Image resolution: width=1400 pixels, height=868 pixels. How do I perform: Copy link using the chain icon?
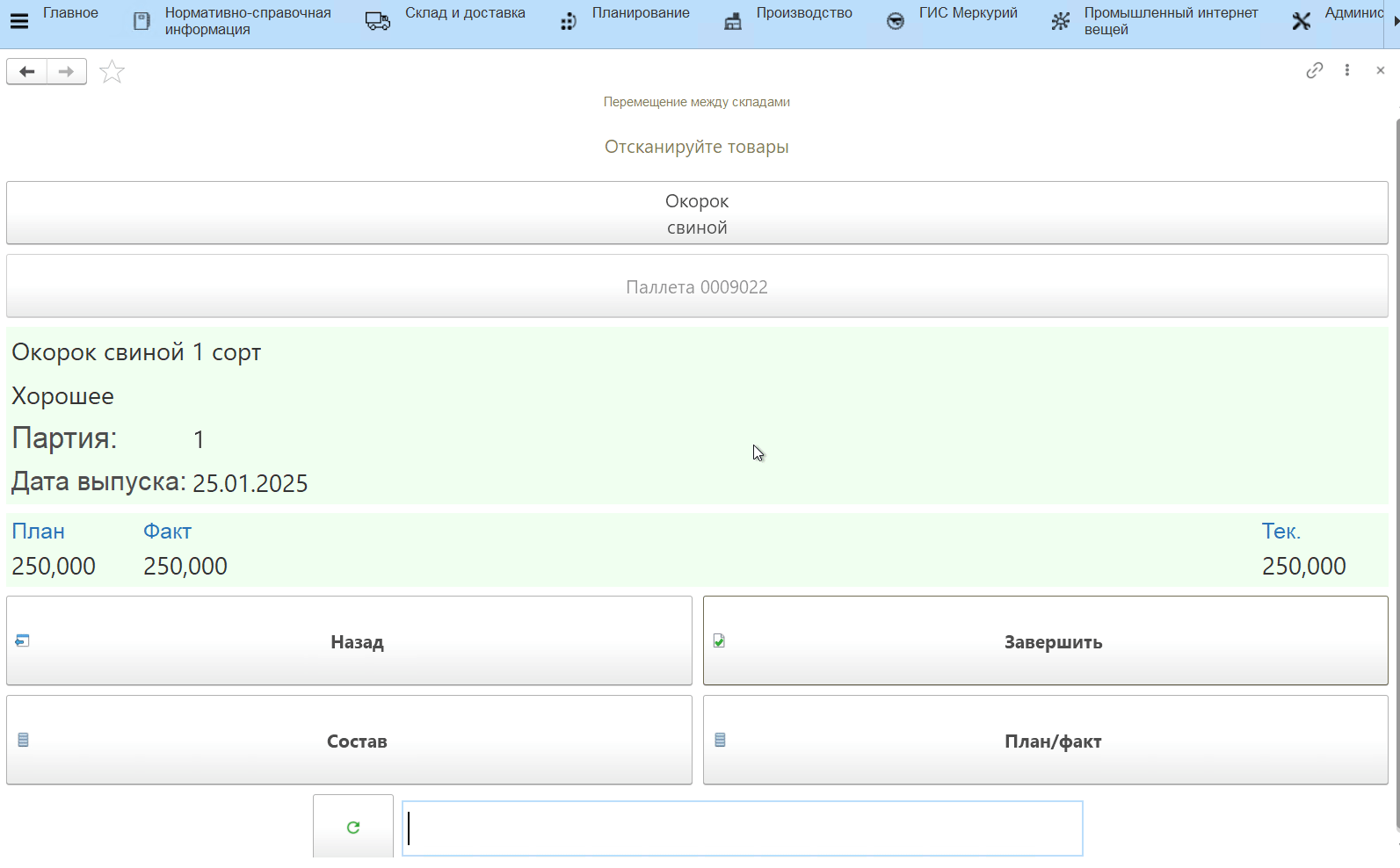[1314, 70]
